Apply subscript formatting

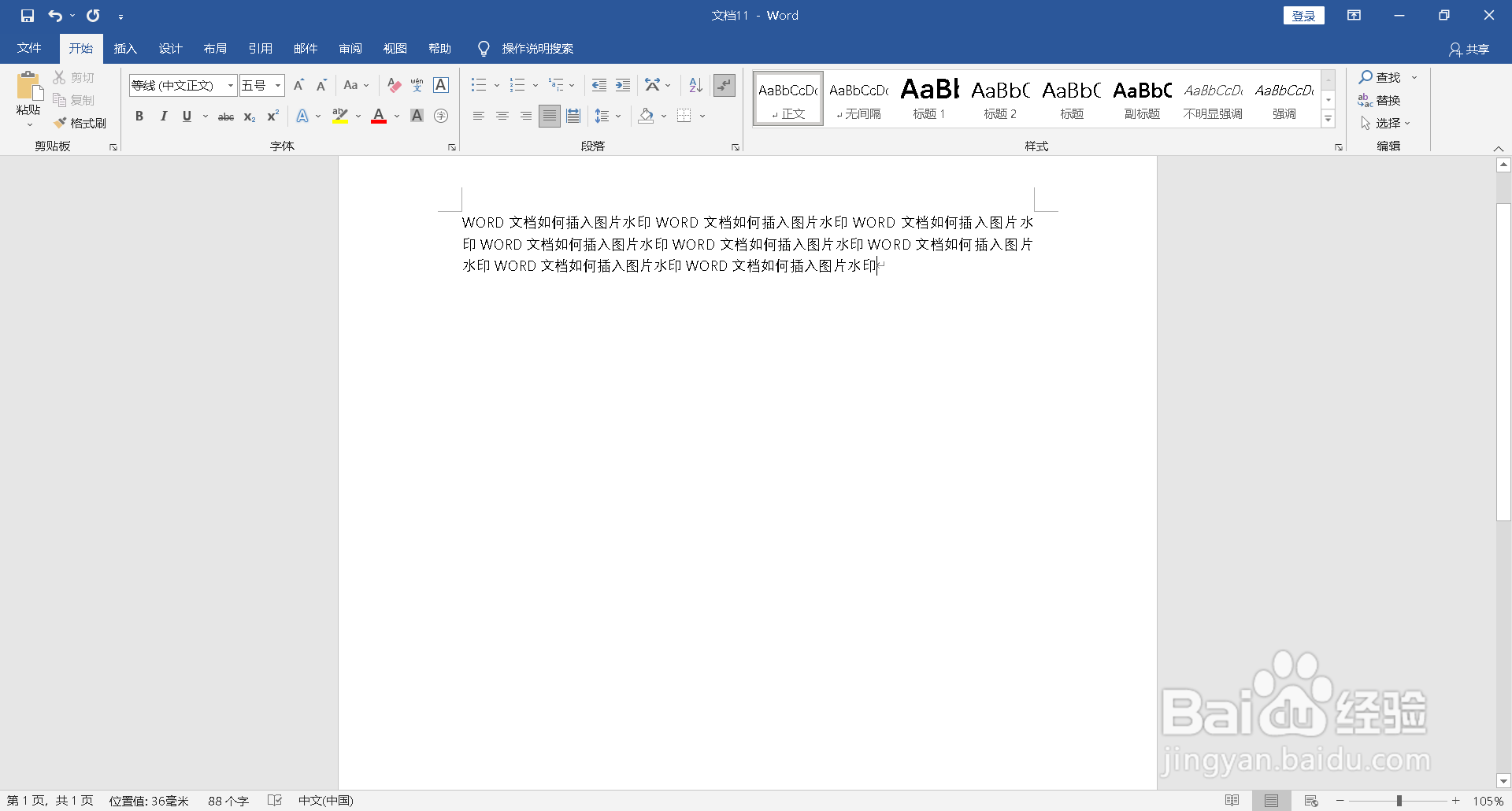(x=250, y=117)
